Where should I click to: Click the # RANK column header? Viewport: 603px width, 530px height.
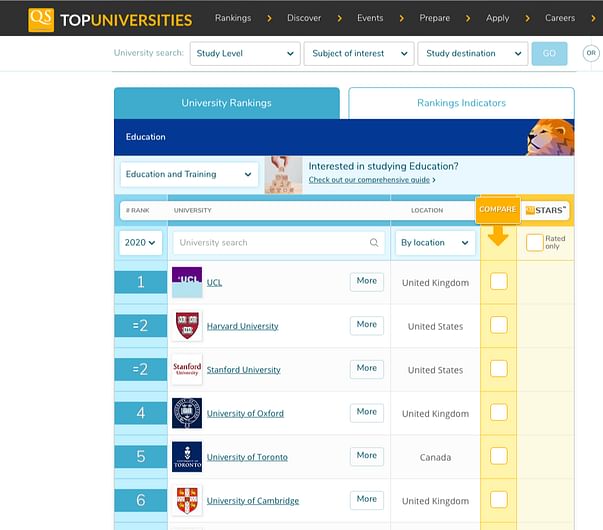tap(138, 210)
